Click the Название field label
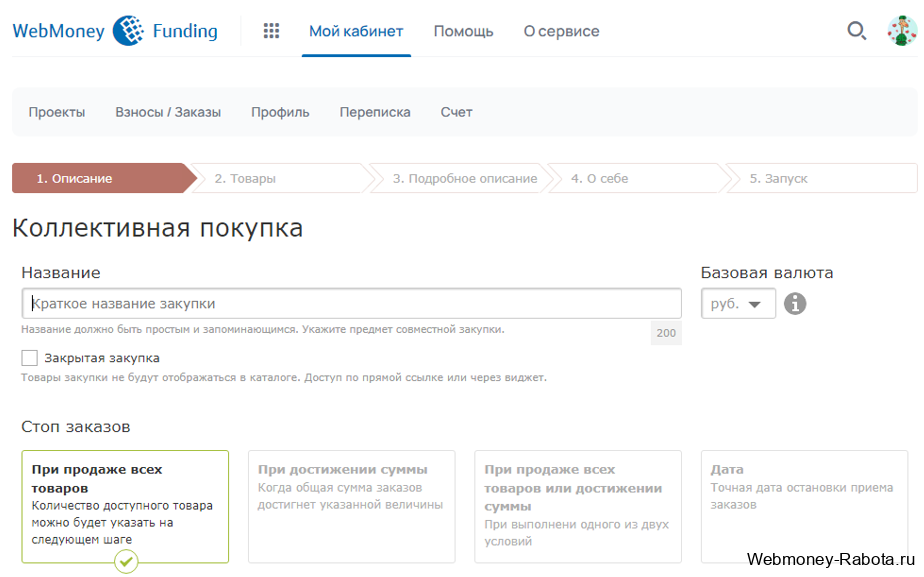This screenshot has width=924, height=577. pyautogui.click(x=61, y=273)
